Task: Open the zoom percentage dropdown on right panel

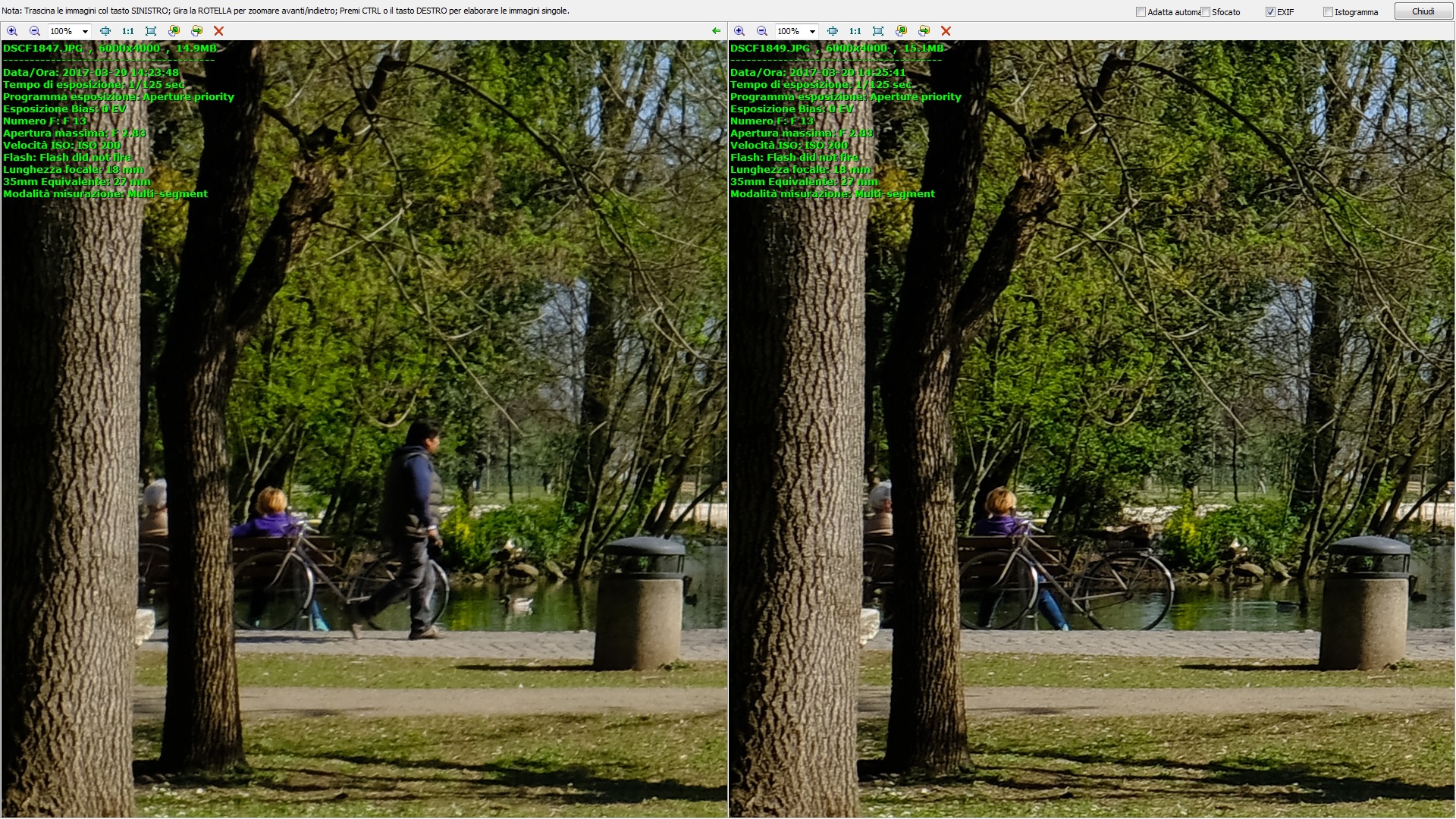Action: pyautogui.click(x=813, y=31)
